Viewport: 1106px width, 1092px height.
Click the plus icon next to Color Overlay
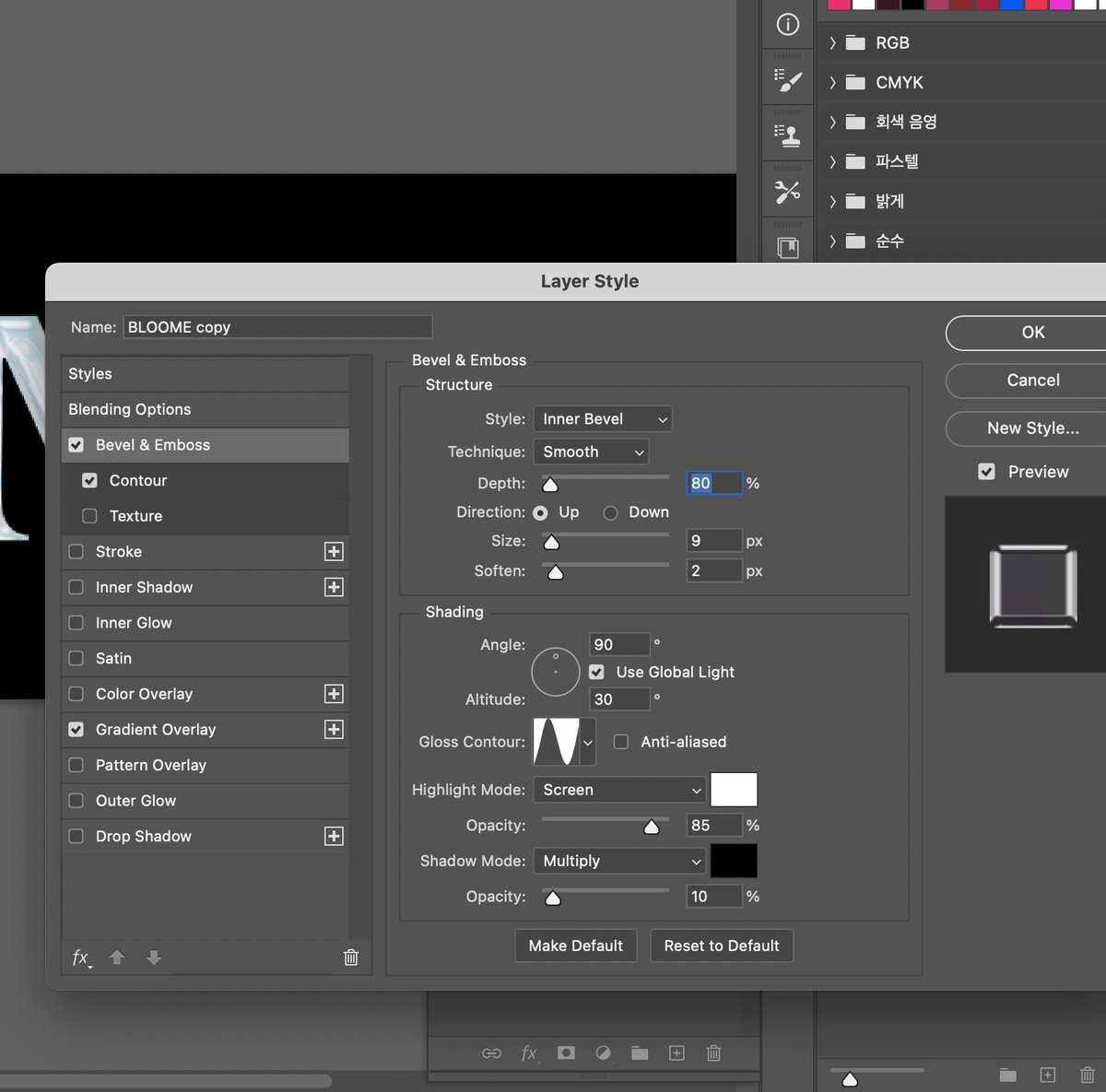pos(334,694)
